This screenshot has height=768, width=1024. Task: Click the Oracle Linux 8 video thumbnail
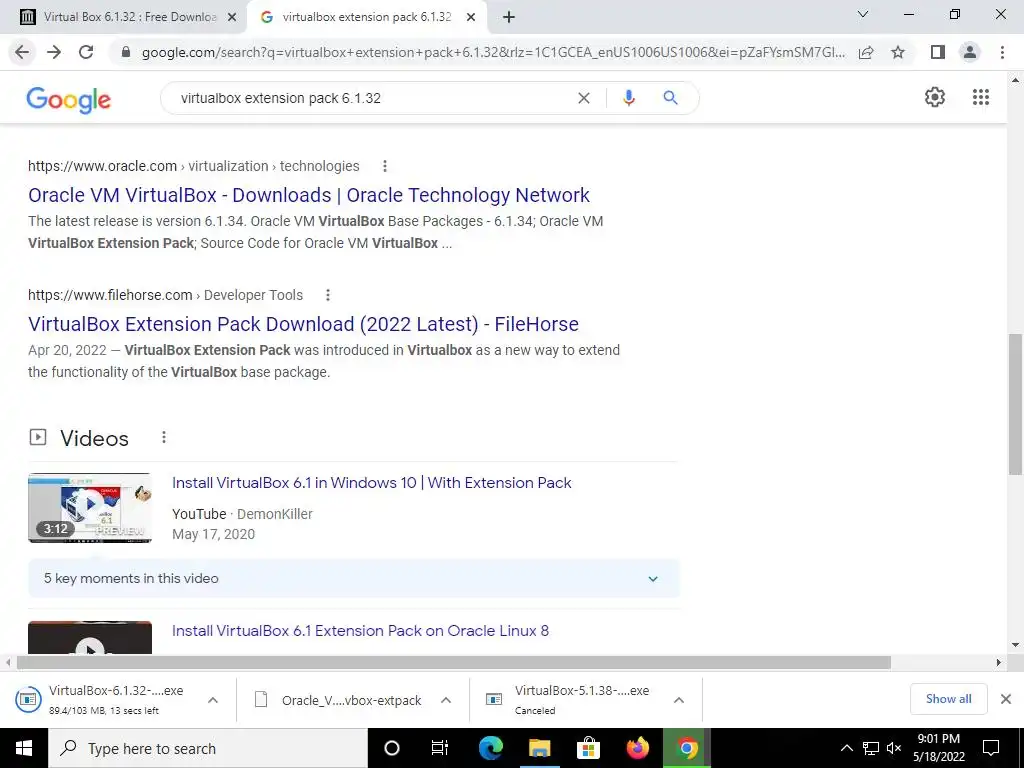(x=90, y=638)
